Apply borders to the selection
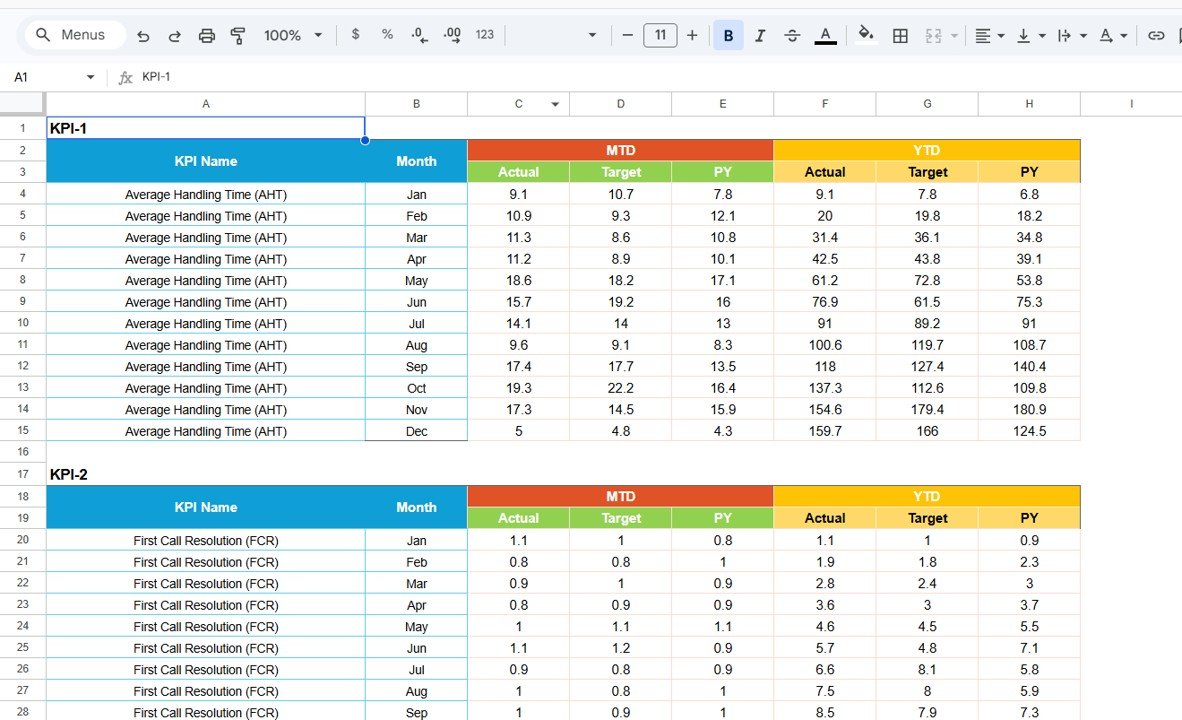 click(x=899, y=34)
